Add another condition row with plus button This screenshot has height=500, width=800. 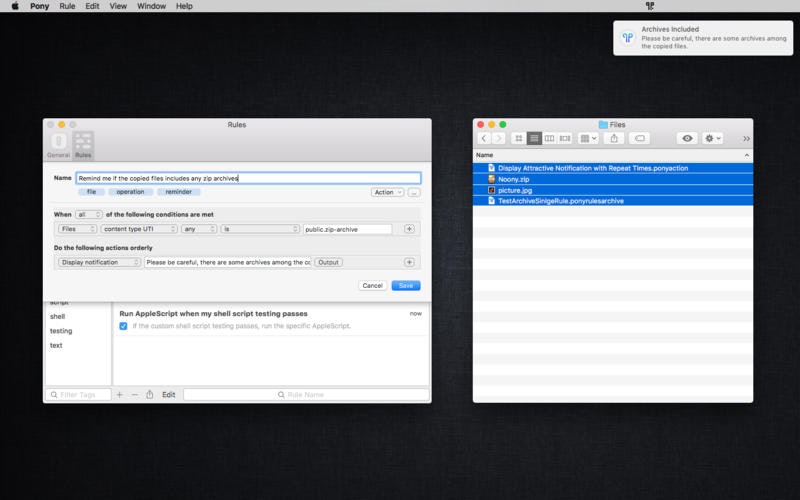409,229
